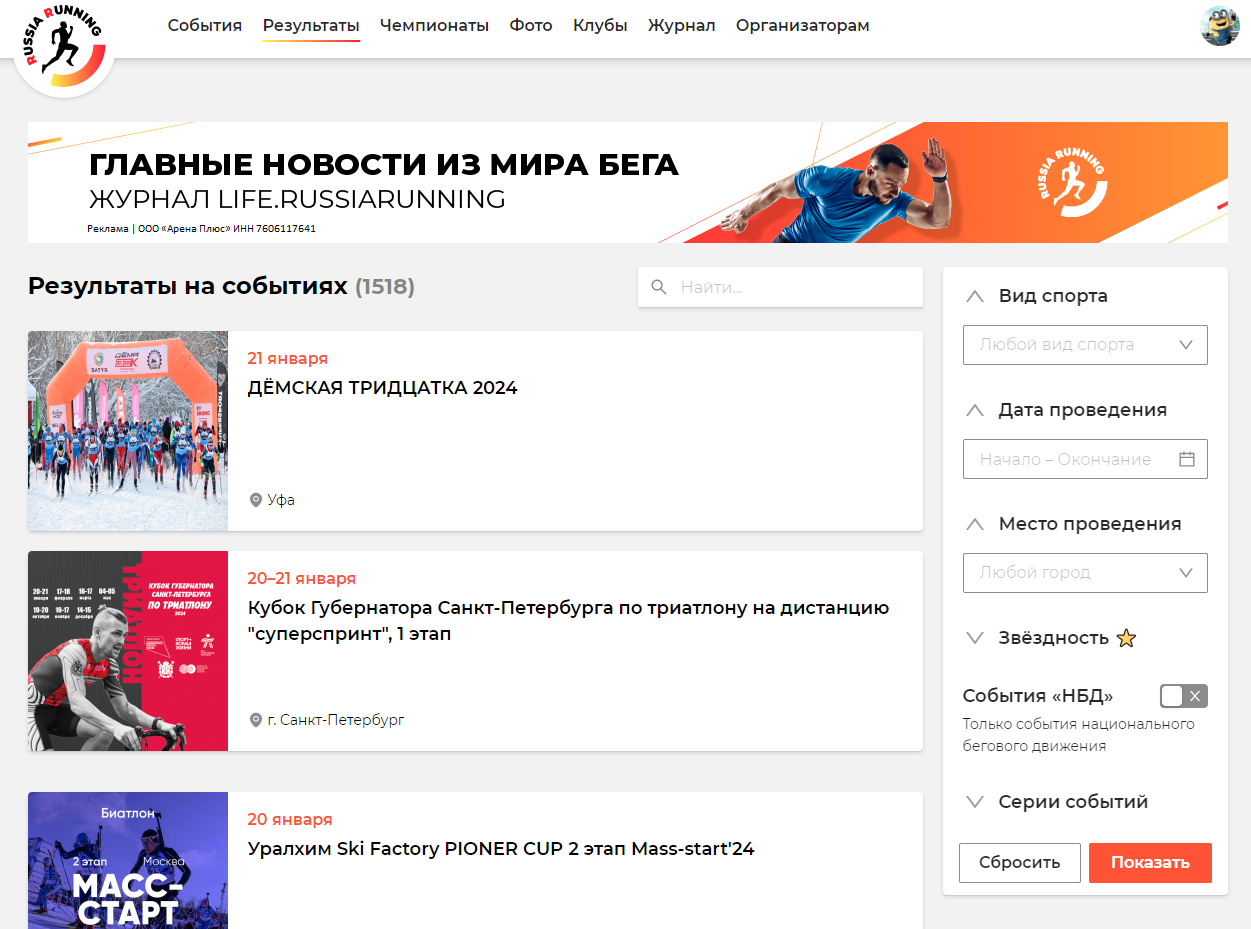Open ДЁМСКАЯ ТРИДЦАТКА 2024 event thumbnail
1251x929 pixels.
(x=128, y=431)
